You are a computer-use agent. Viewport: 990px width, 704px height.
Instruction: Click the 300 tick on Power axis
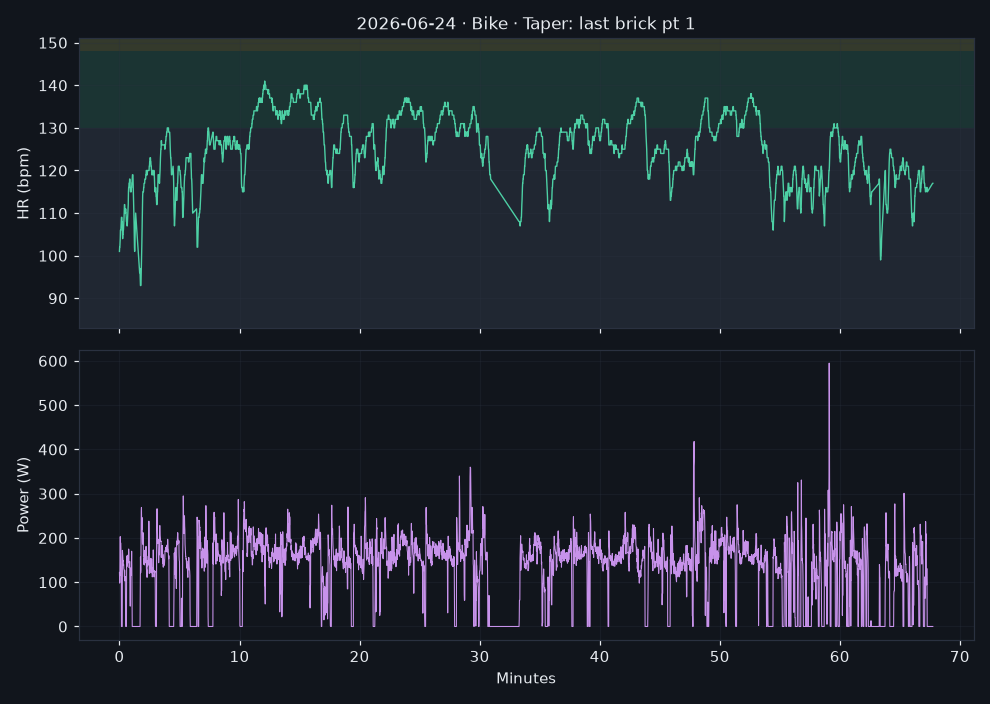tap(53, 494)
